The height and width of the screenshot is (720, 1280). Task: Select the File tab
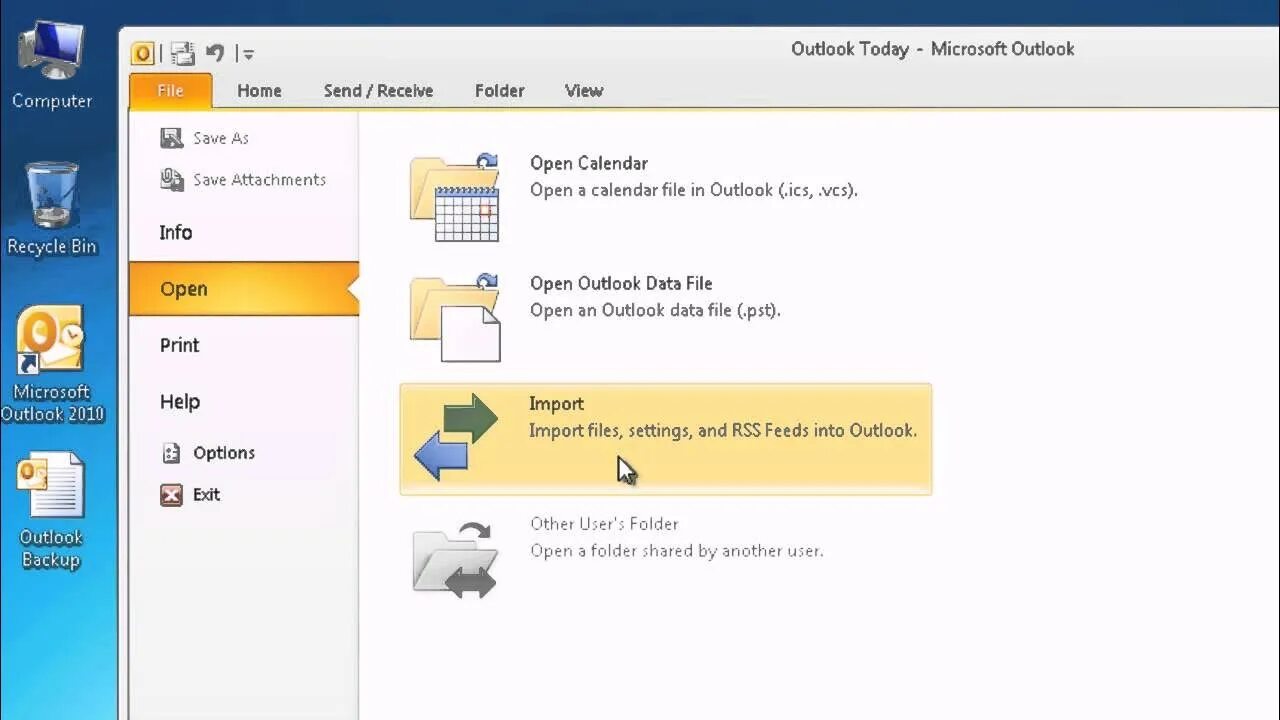click(170, 90)
